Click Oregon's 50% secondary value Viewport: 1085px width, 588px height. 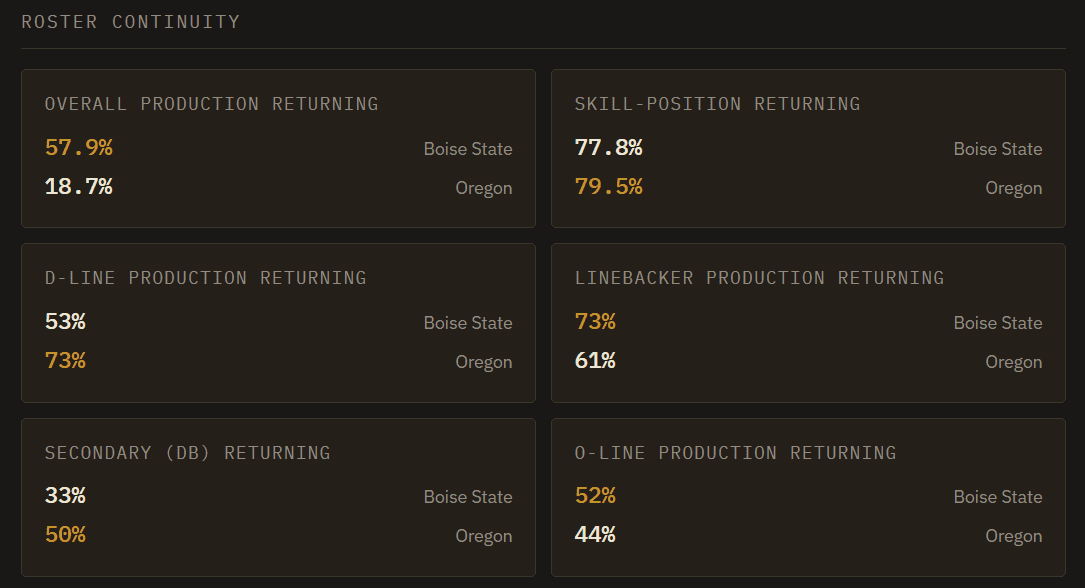click(65, 534)
